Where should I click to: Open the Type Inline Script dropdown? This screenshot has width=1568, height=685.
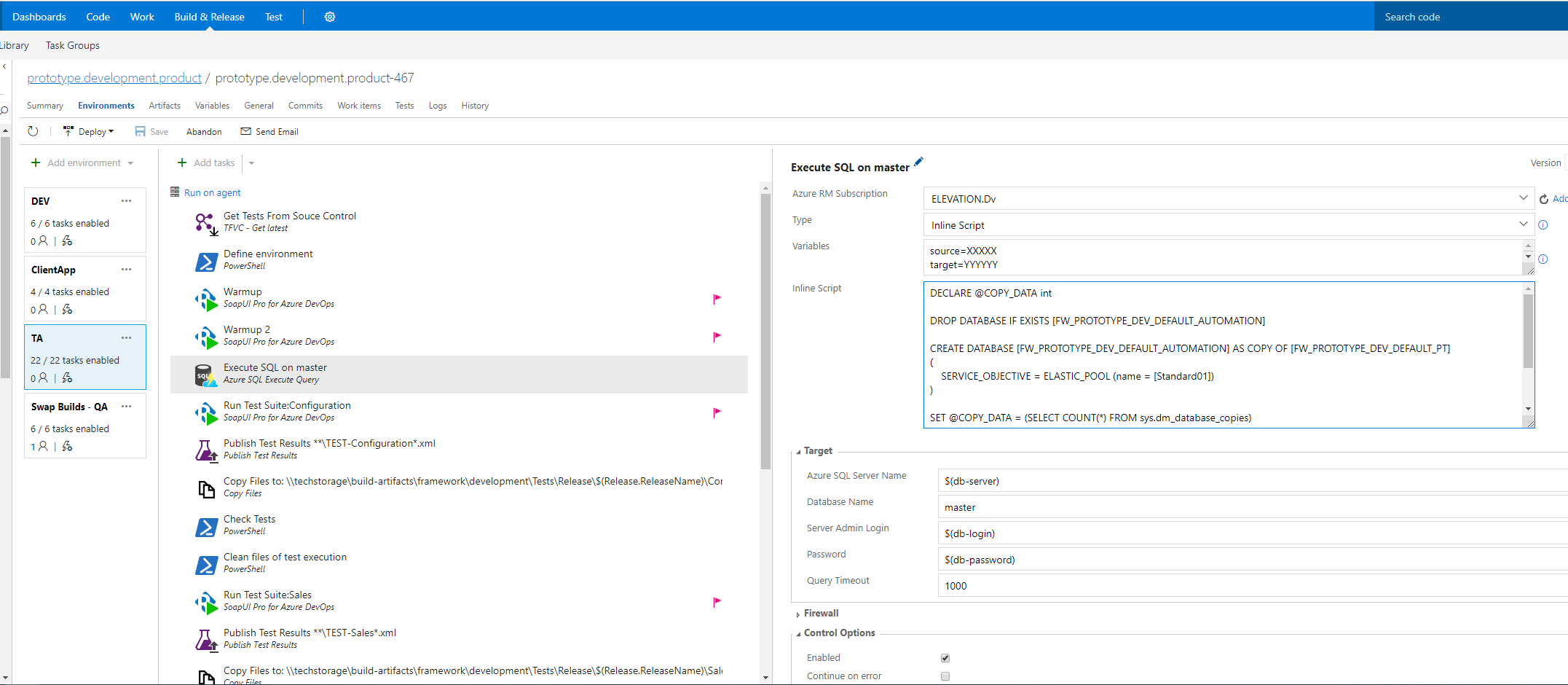coord(1228,225)
